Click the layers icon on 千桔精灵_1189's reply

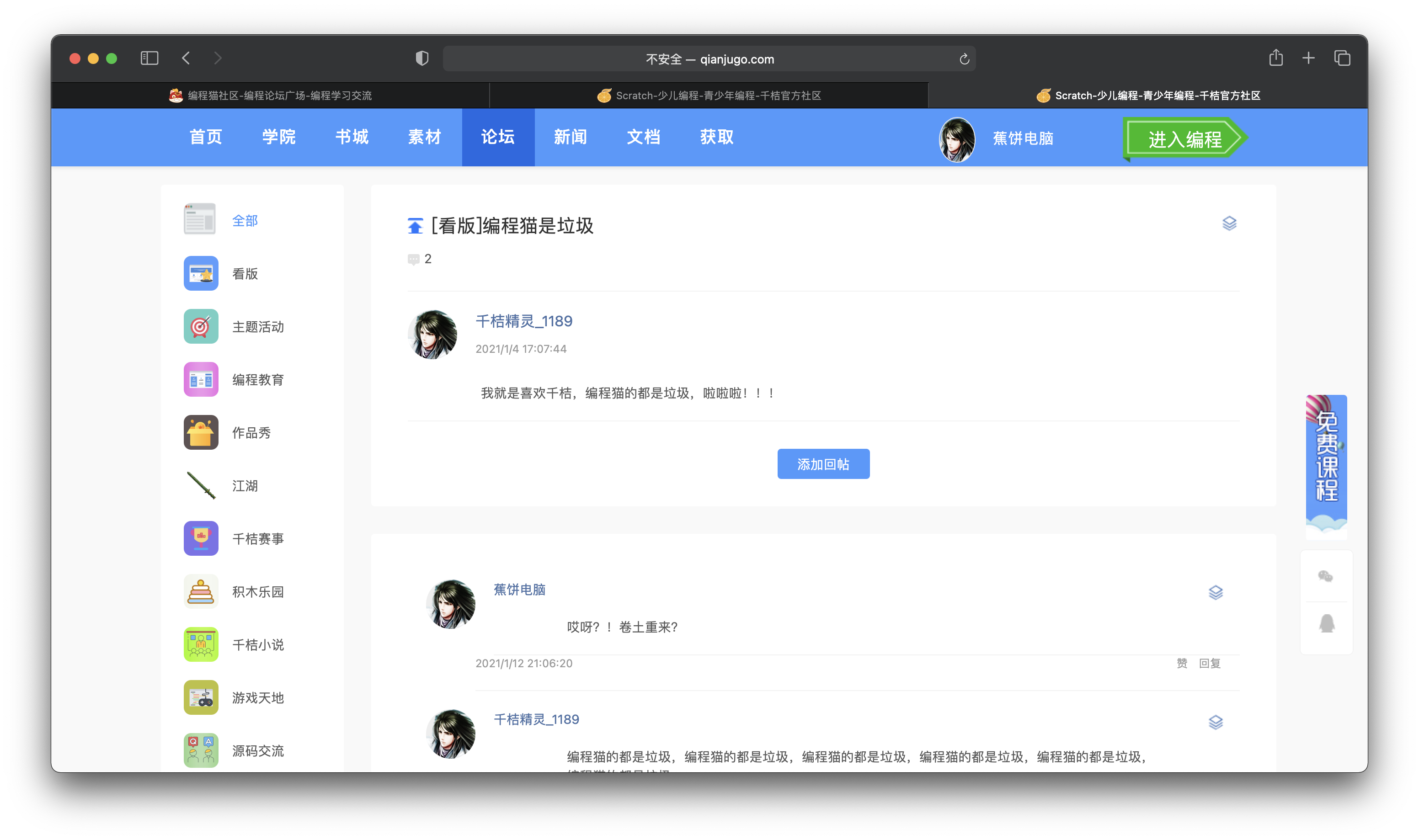point(1215,722)
